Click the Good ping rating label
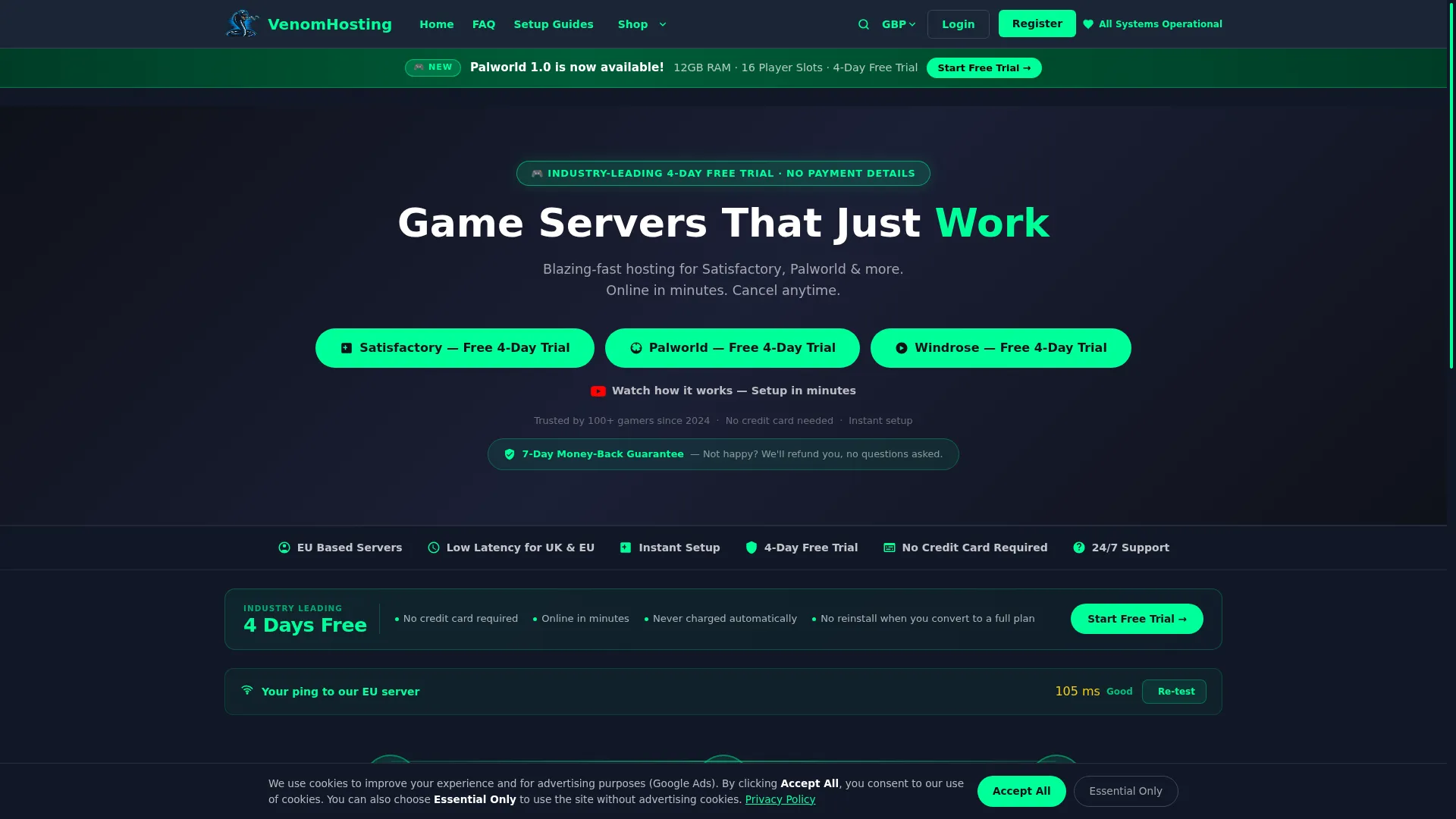 coord(1119,692)
